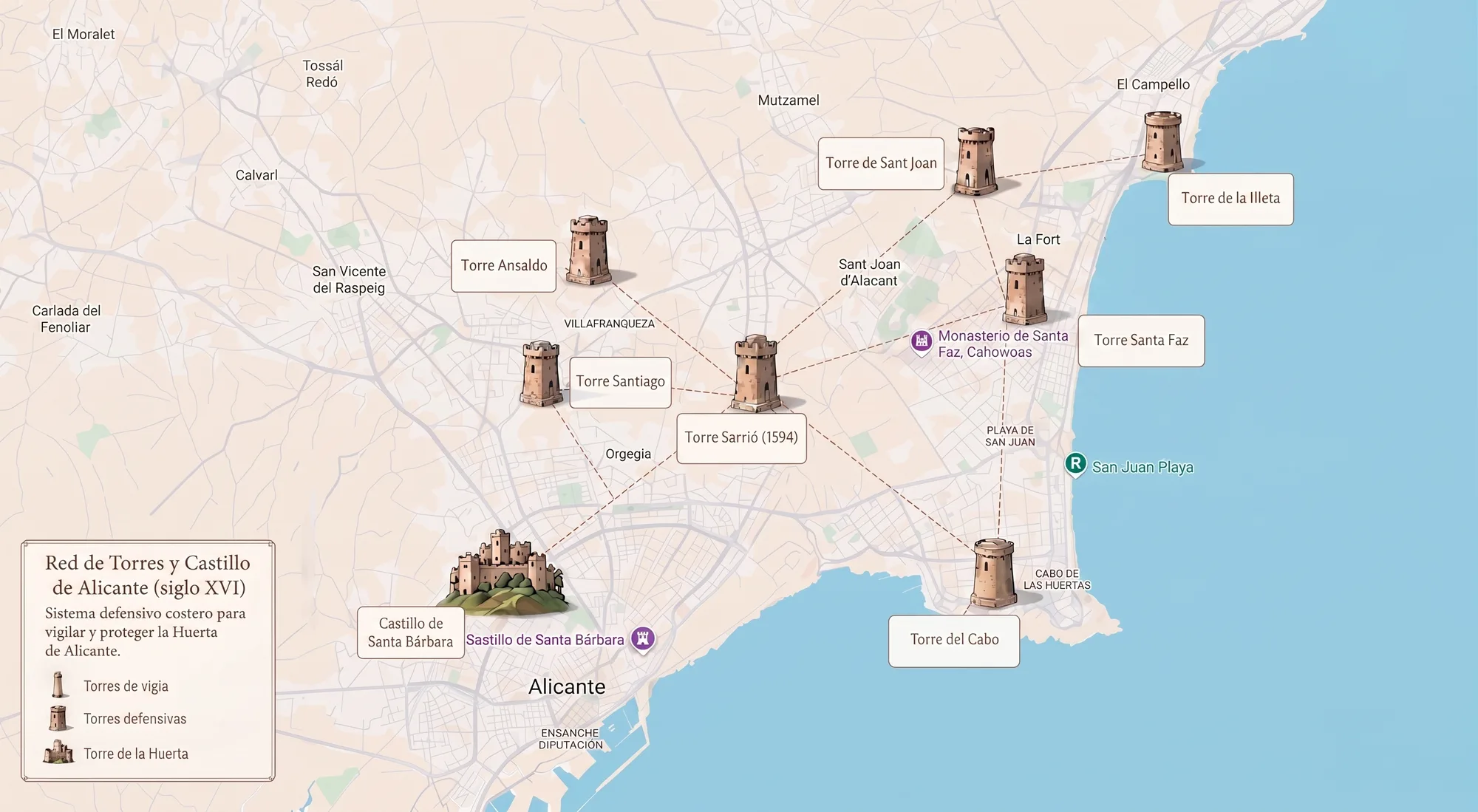The image size is (1478, 812).
Task: Click the San Vicente del Raspeig label
Action: pos(349,280)
